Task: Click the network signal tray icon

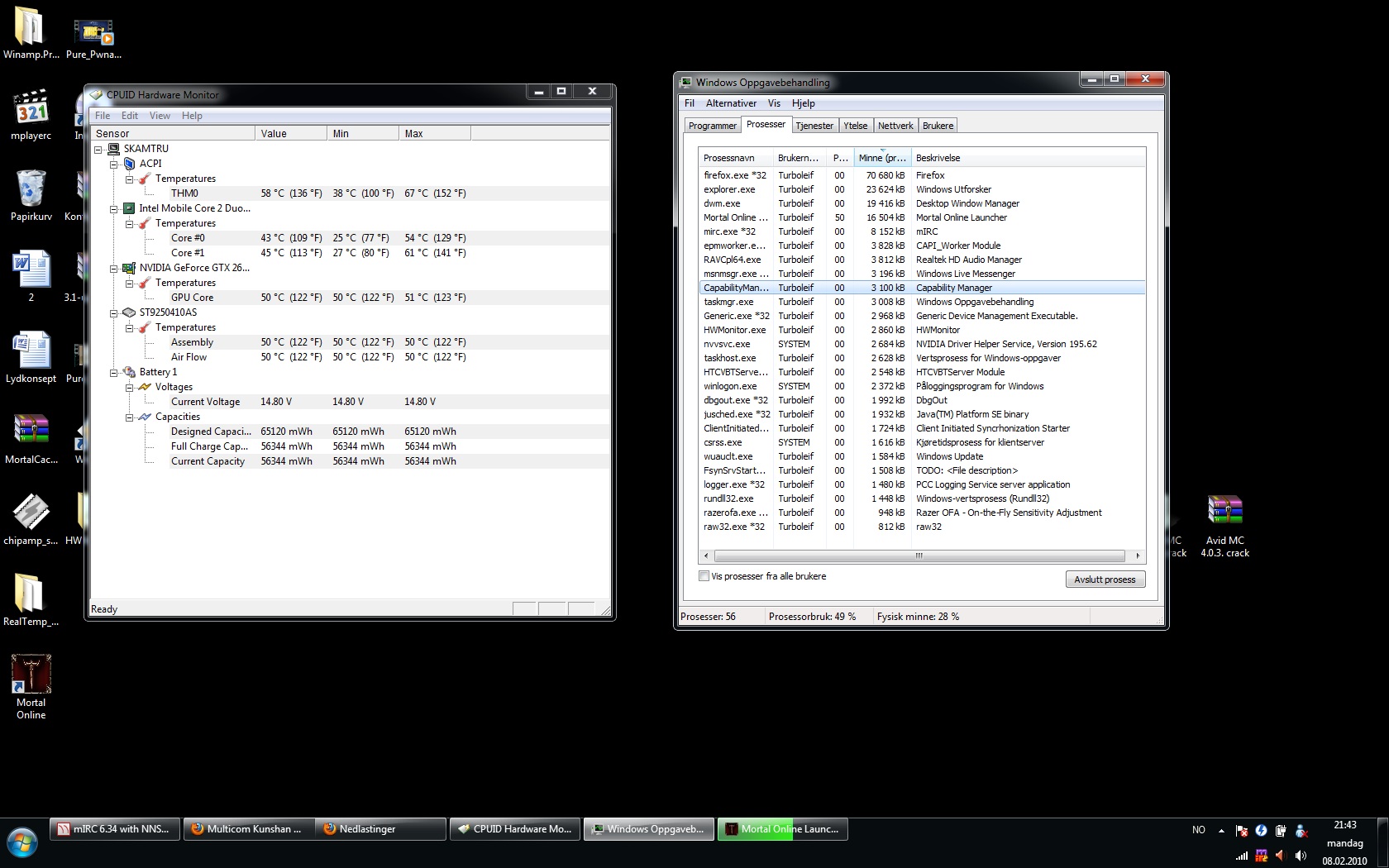Action: pos(1241,856)
